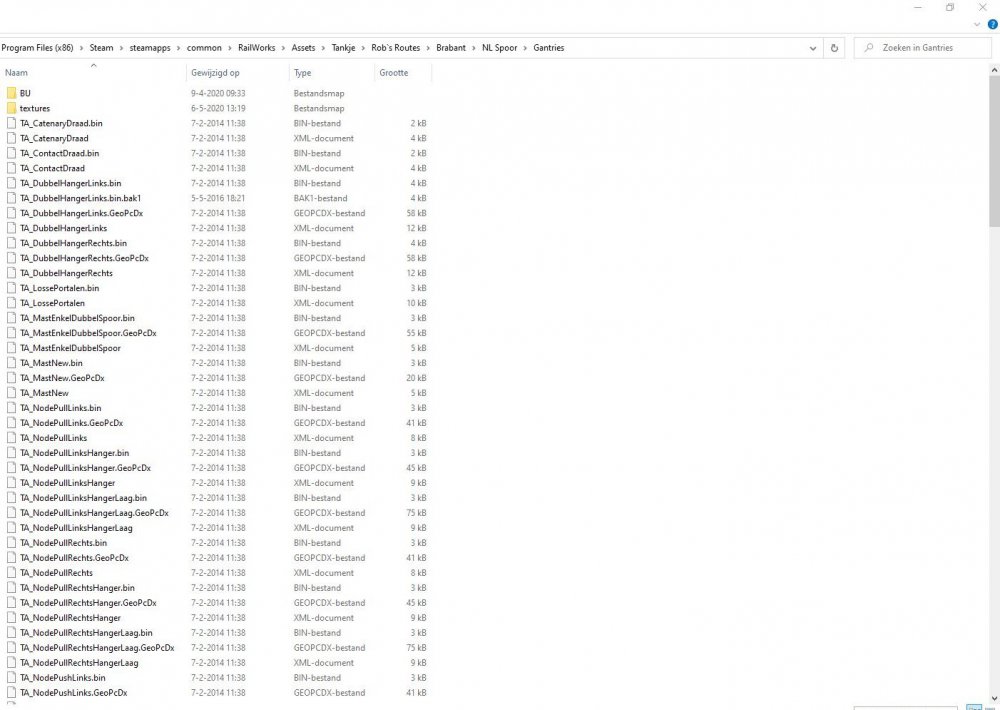Sort by the Grootte column header
Image resolution: width=1000 pixels, height=710 pixels.
pyautogui.click(x=394, y=73)
